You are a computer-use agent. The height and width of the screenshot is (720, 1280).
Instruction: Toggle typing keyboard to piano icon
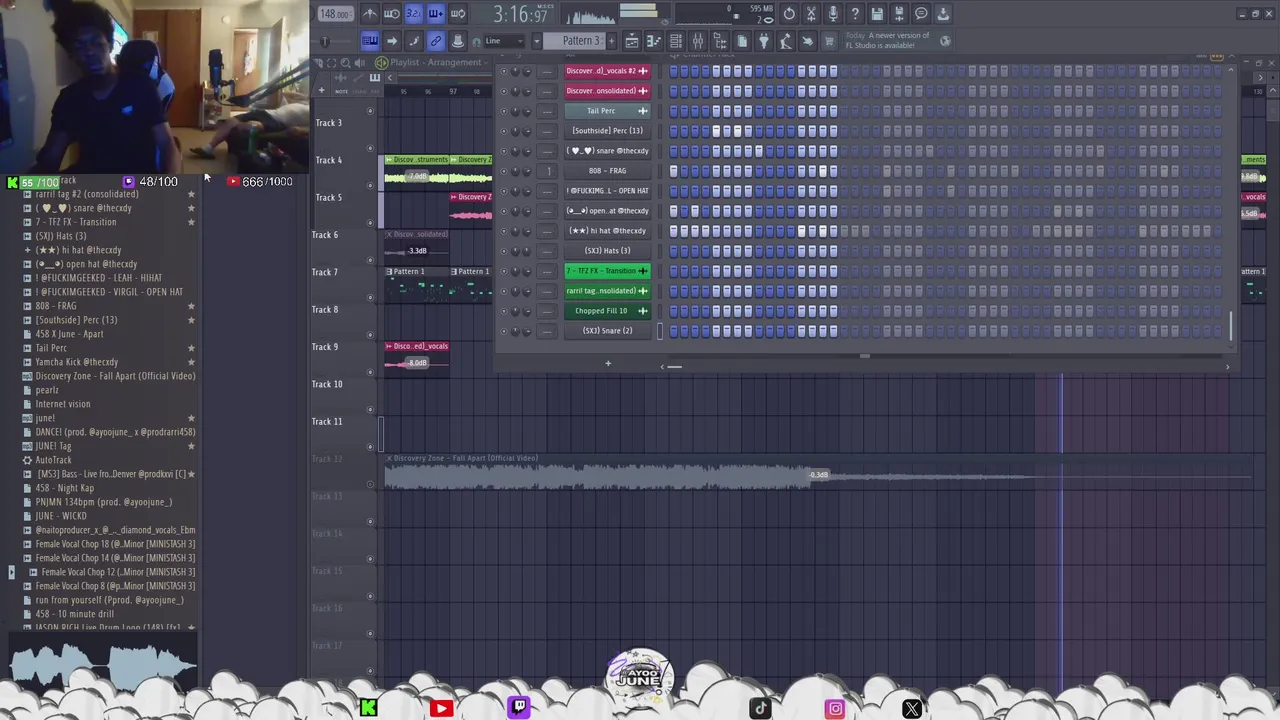(370, 41)
